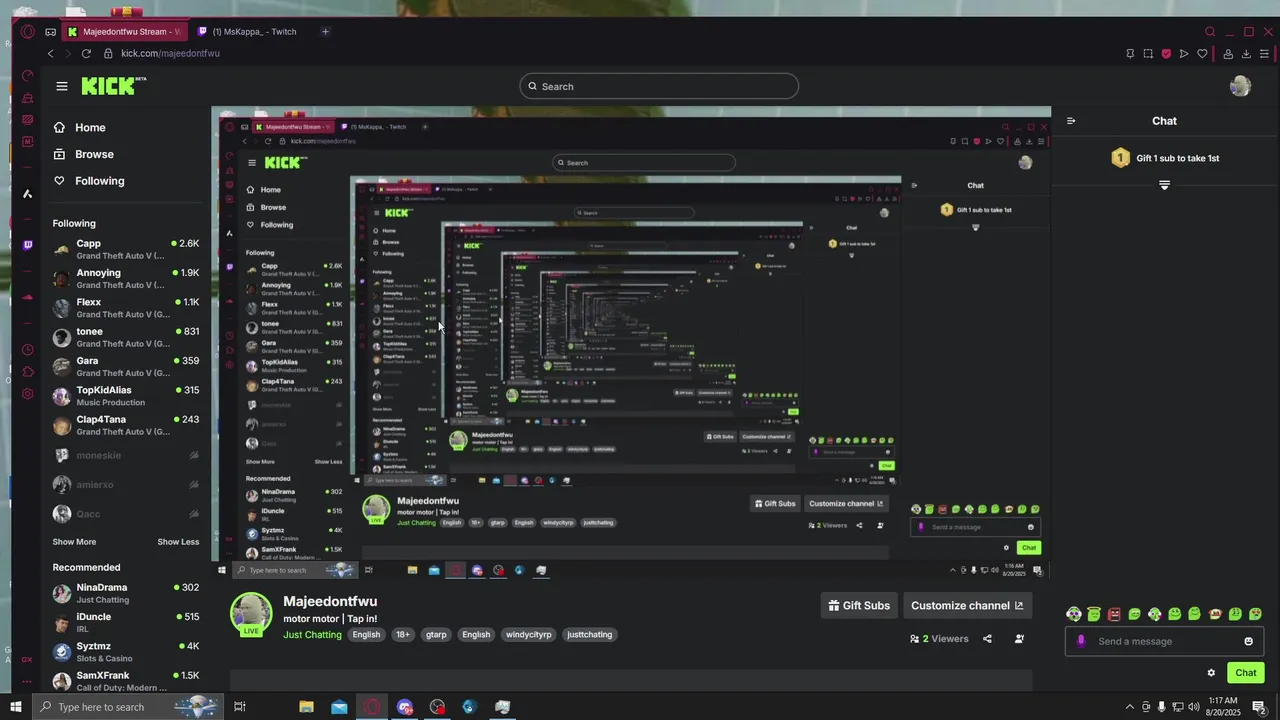The image size is (1280, 720).
Task: Open offline channel moneskie
Action: coord(126,455)
